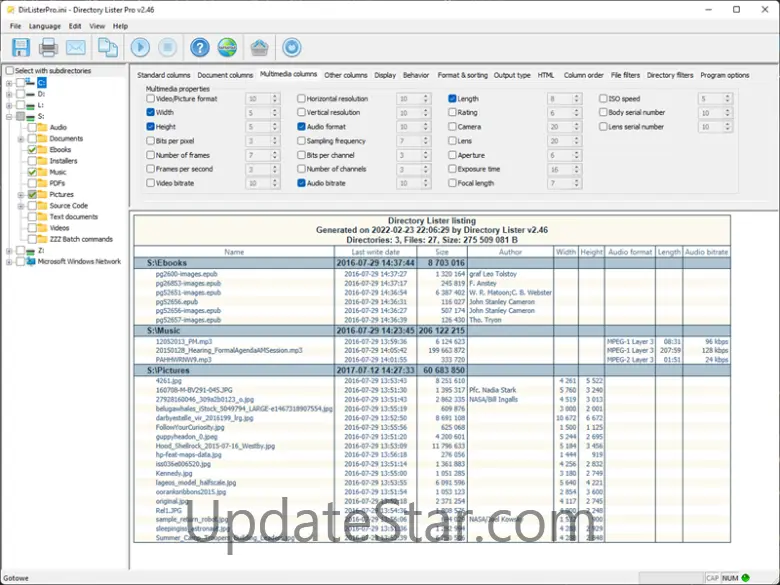
Task: Expand the Pictures folder node
Action: (21, 195)
